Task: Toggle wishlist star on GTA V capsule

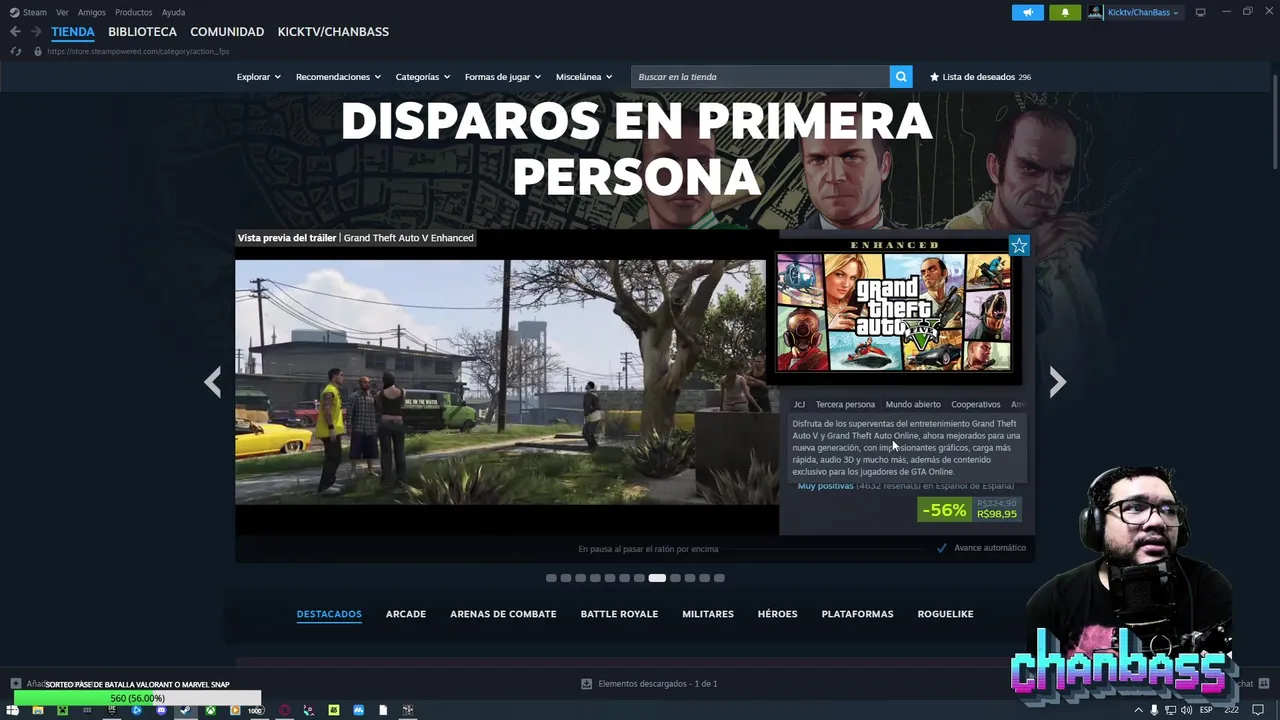Action: click(1019, 245)
